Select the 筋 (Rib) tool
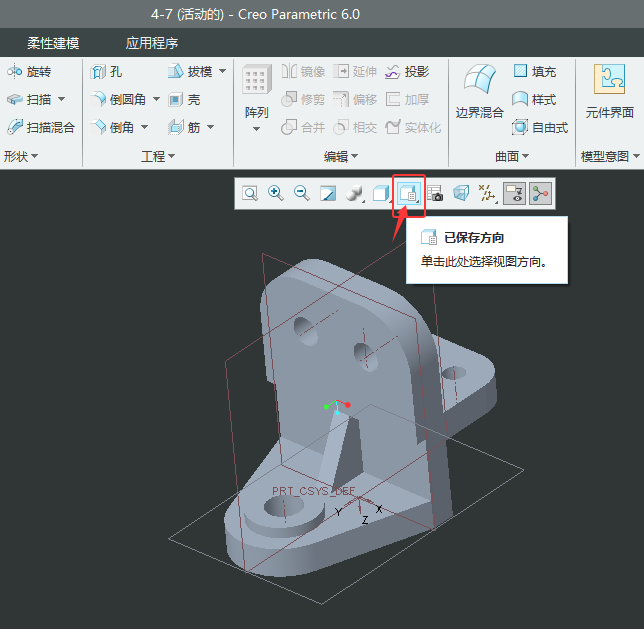The image size is (644, 629). tap(184, 127)
